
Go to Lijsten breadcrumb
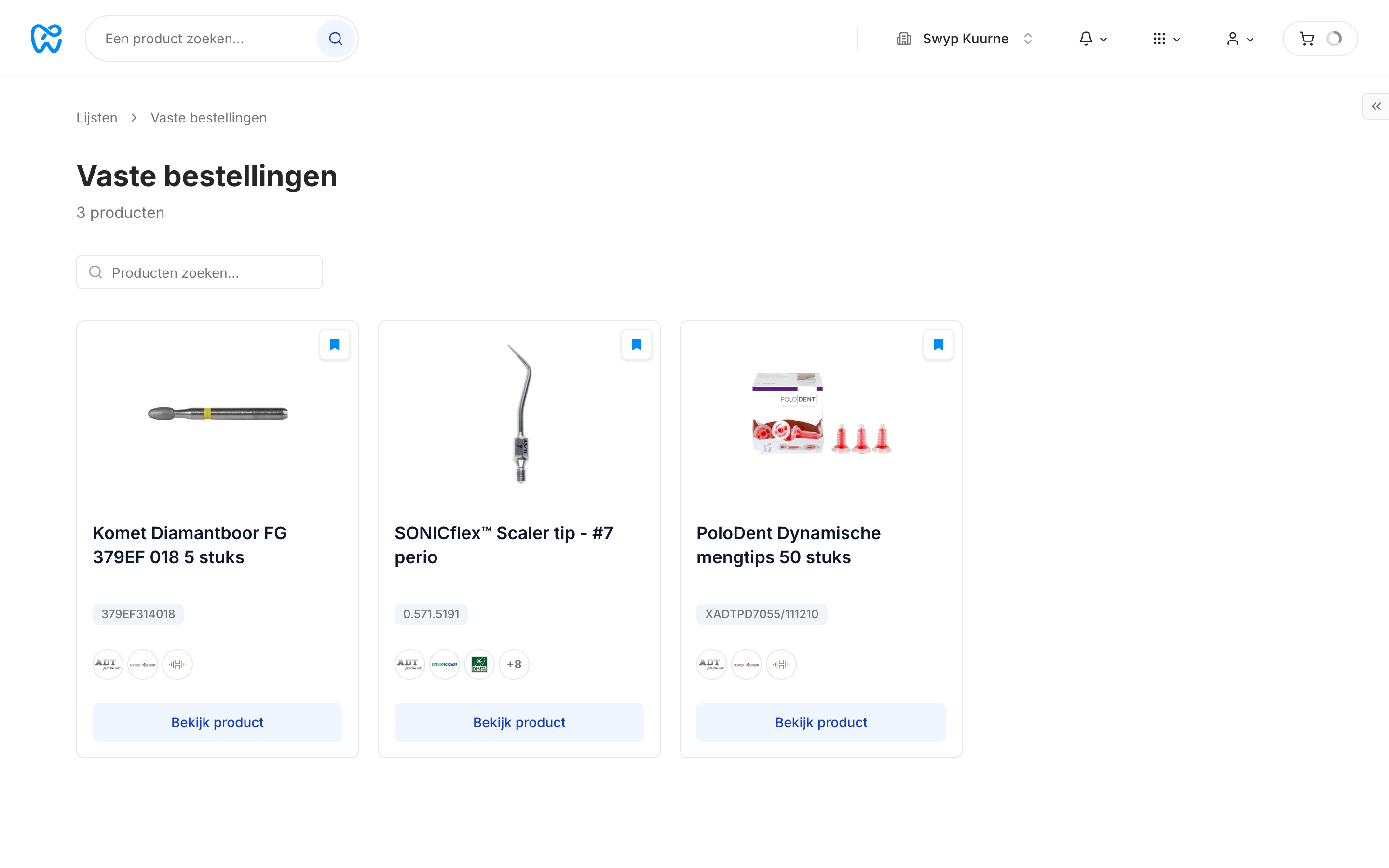point(97,118)
